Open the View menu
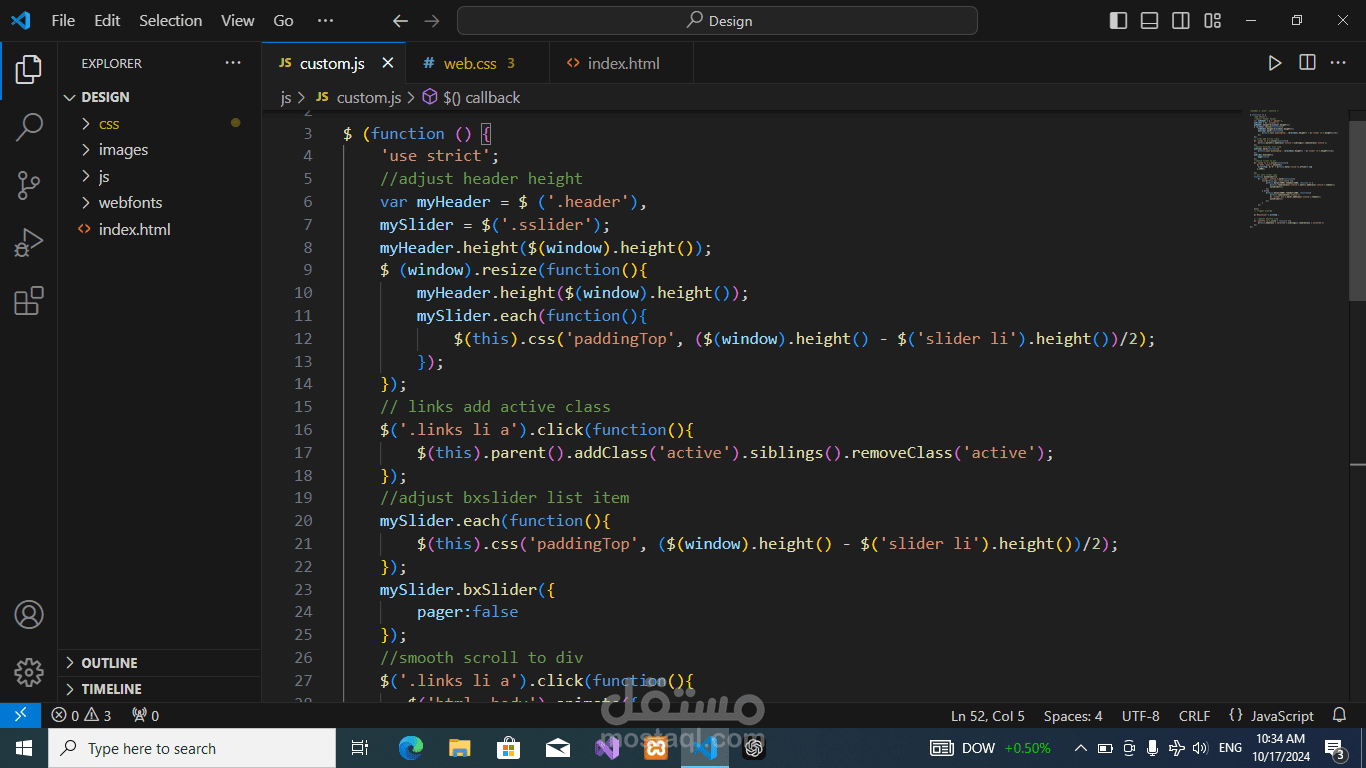Viewport: 1366px width, 768px height. [238, 20]
